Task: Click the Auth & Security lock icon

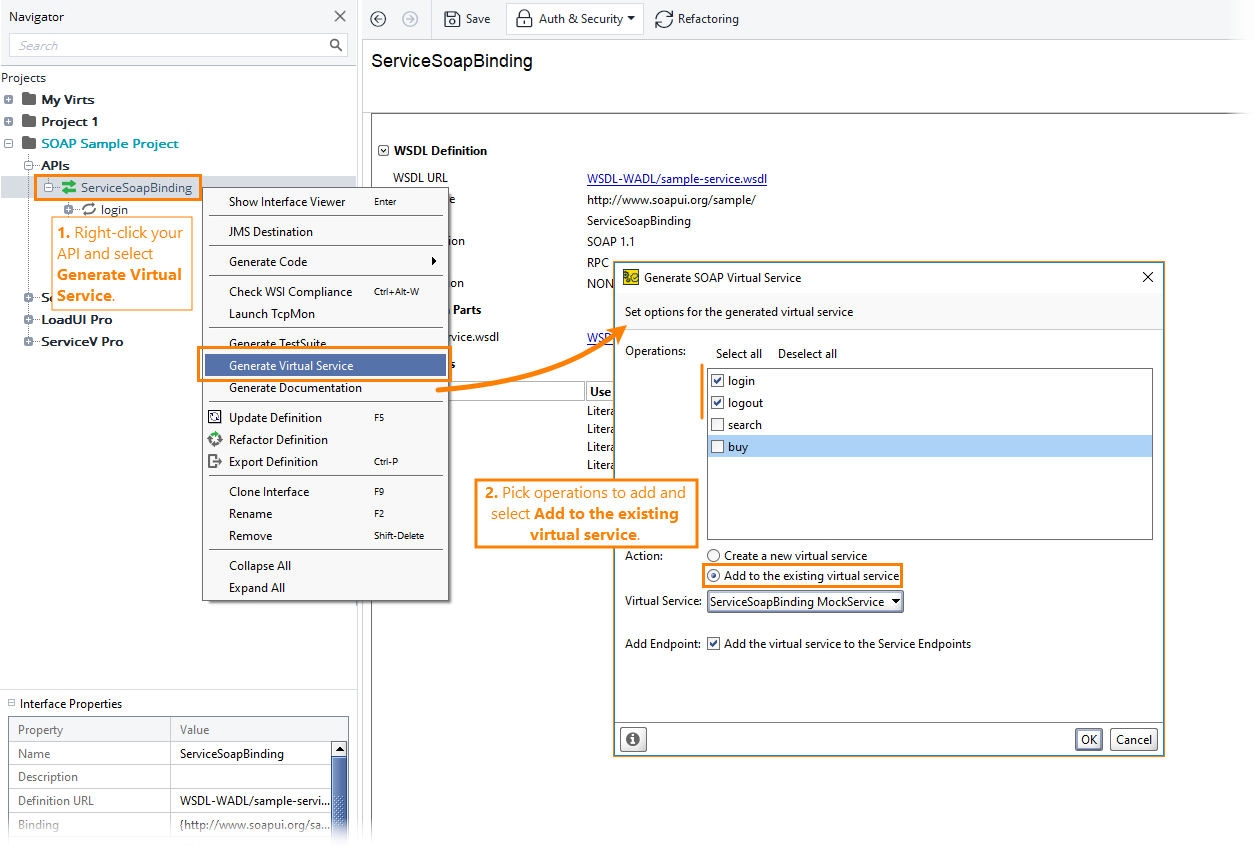Action: pos(524,19)
